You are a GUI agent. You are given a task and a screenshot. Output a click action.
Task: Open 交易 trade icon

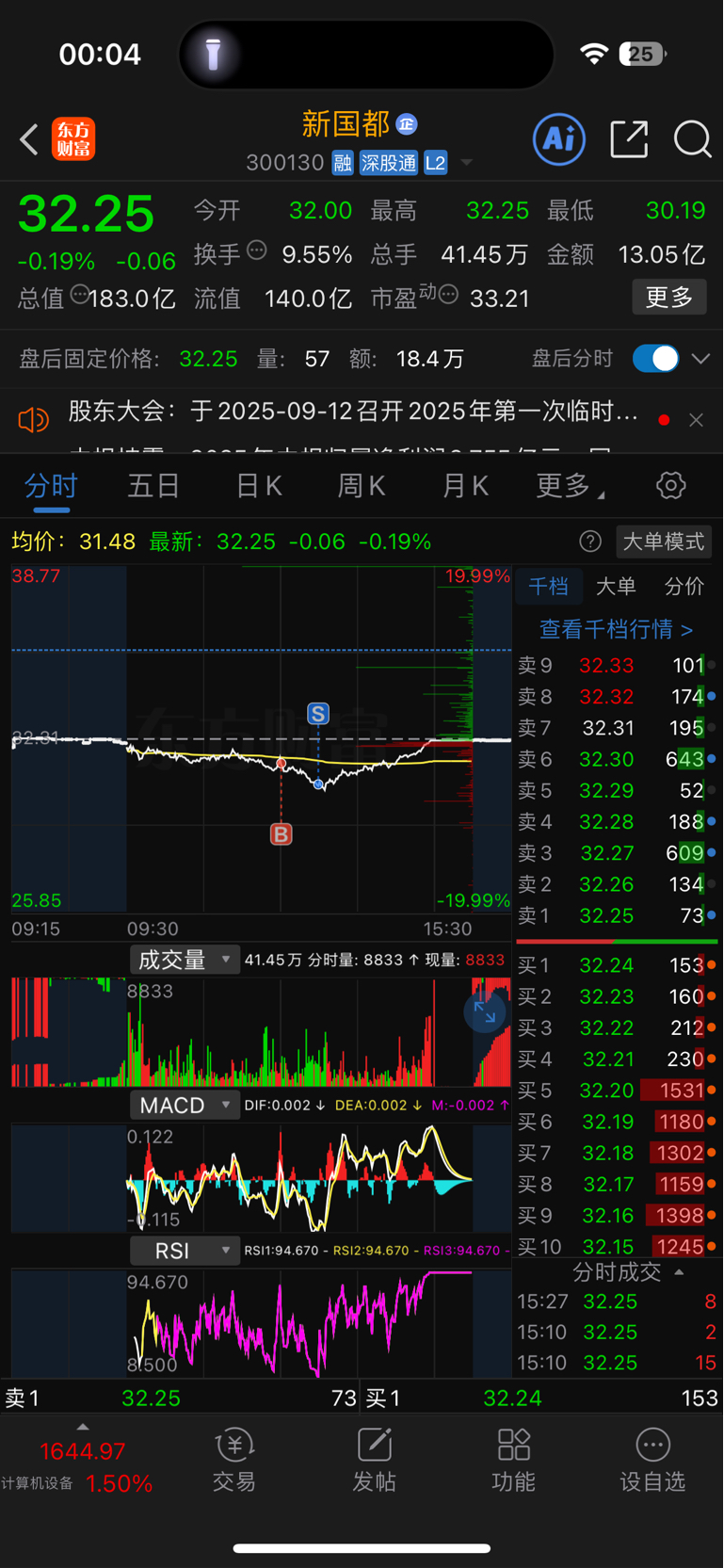(233, 1460)
